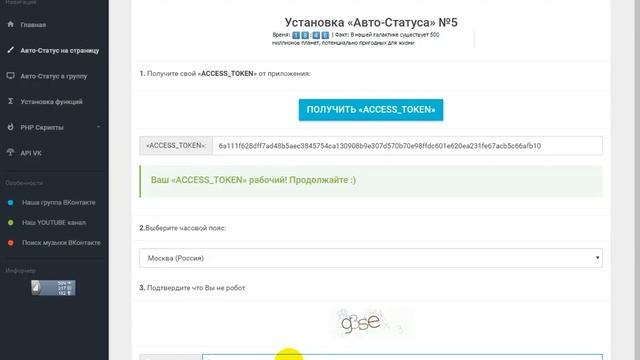Click the monitor icon for Авто-Статус в группу

pyautogui.click(x=11, y=76)
